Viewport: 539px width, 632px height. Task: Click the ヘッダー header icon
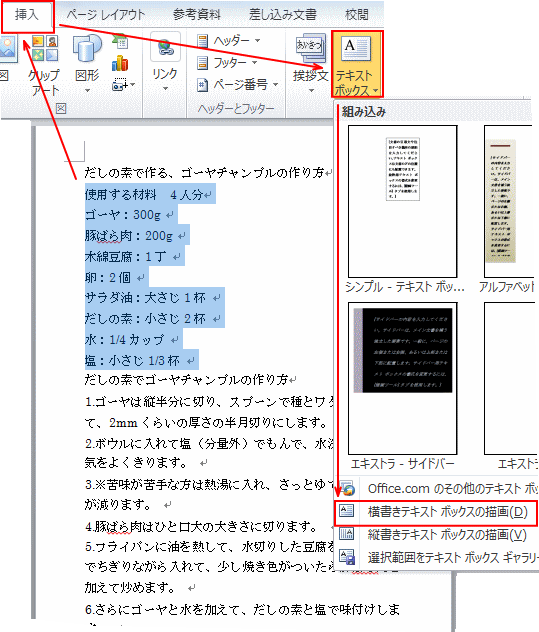coord(203,41)
